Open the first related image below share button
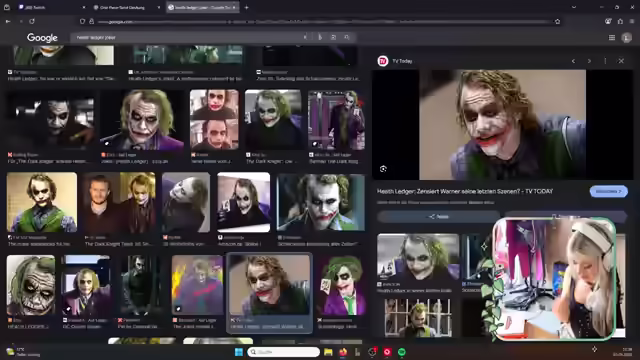Viewport: 640px width, 360px height. 418,257
